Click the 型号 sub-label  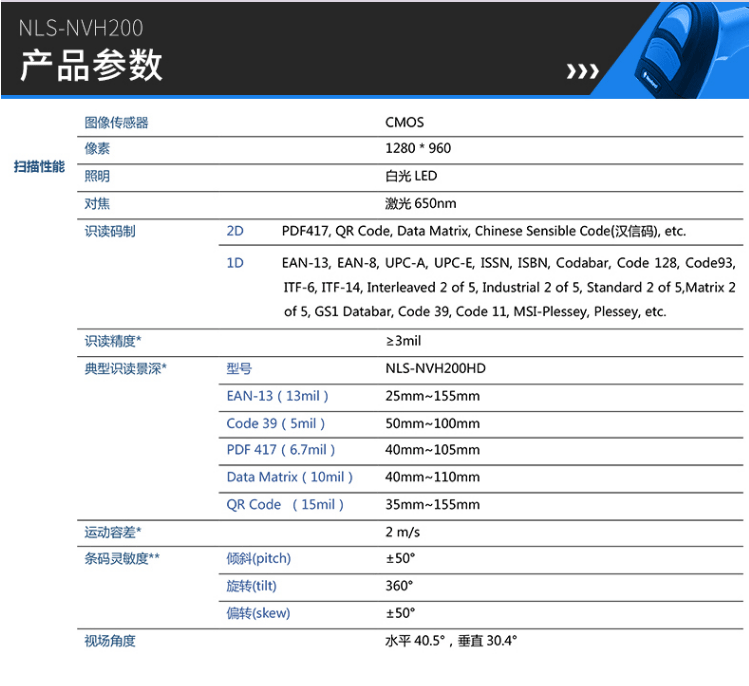tap(239, 369)
